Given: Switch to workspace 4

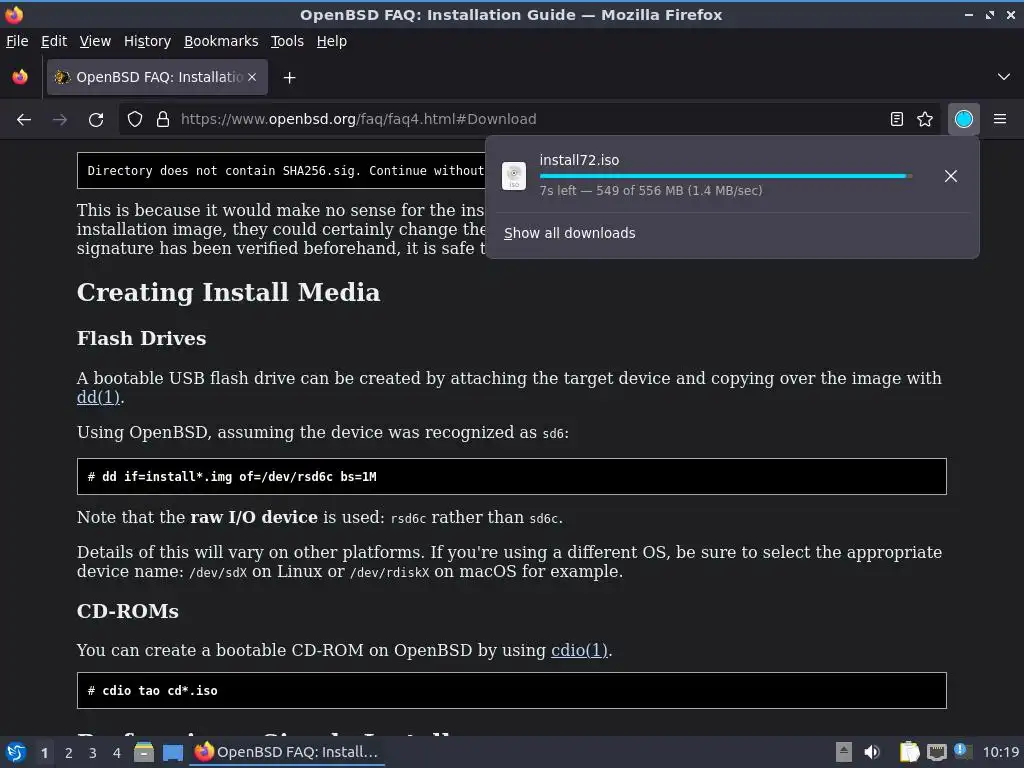Looking at the screenshot, I should 117,753.
